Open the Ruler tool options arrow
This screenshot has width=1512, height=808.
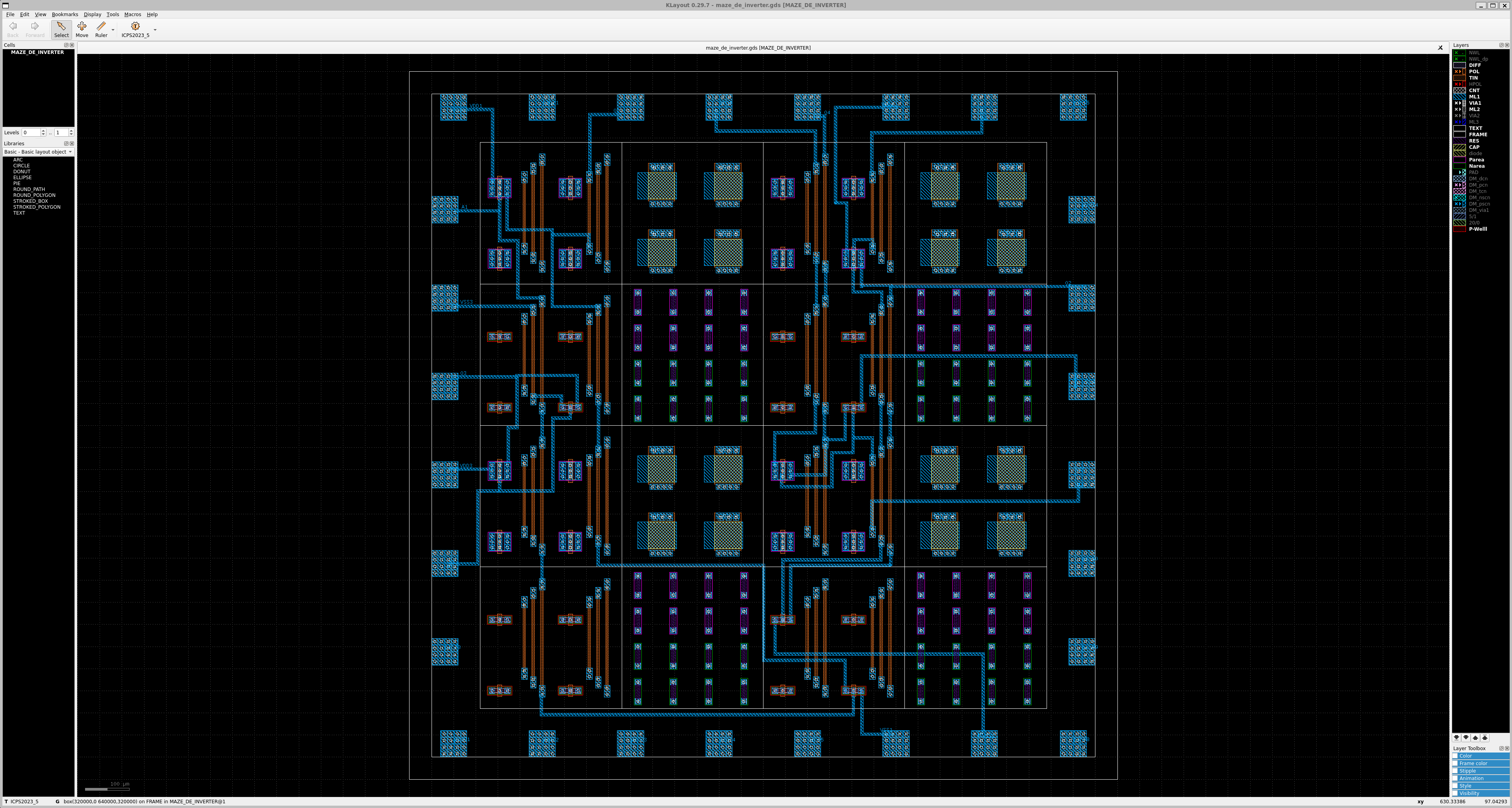click(113, 30)
